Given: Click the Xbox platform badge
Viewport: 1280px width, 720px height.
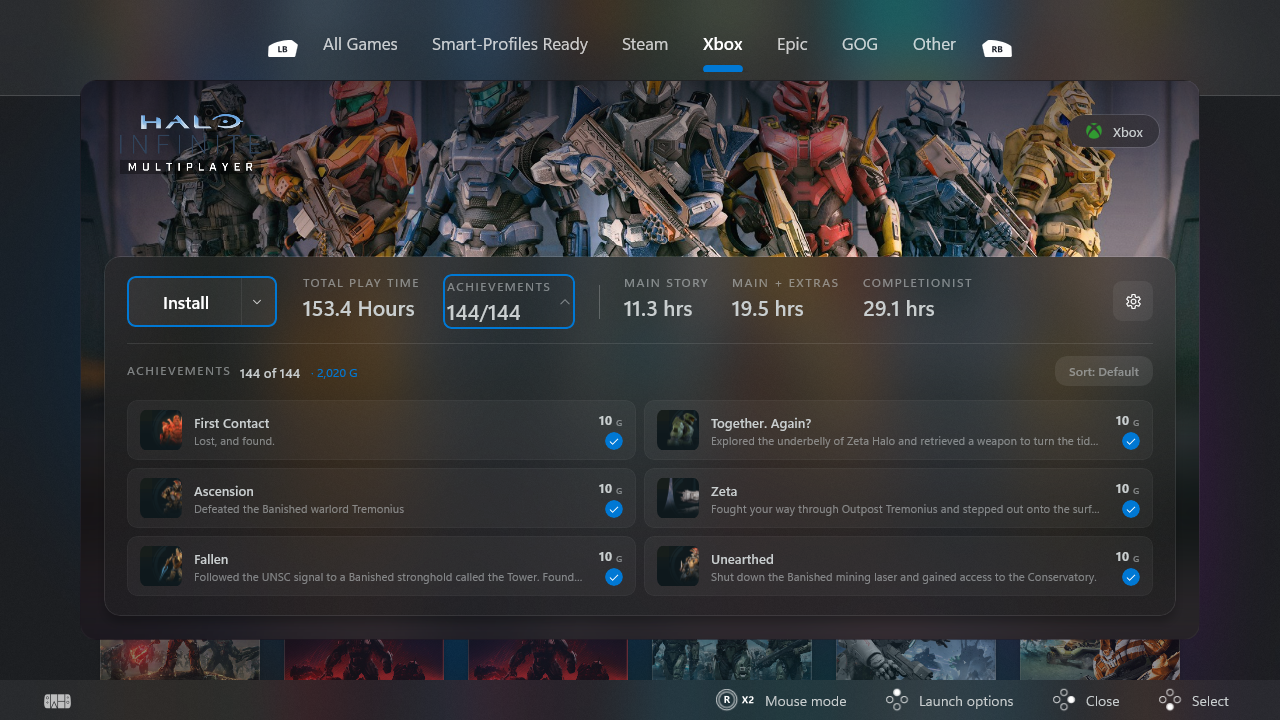Looking at the screenshot, I should [x=1113, y=132].
